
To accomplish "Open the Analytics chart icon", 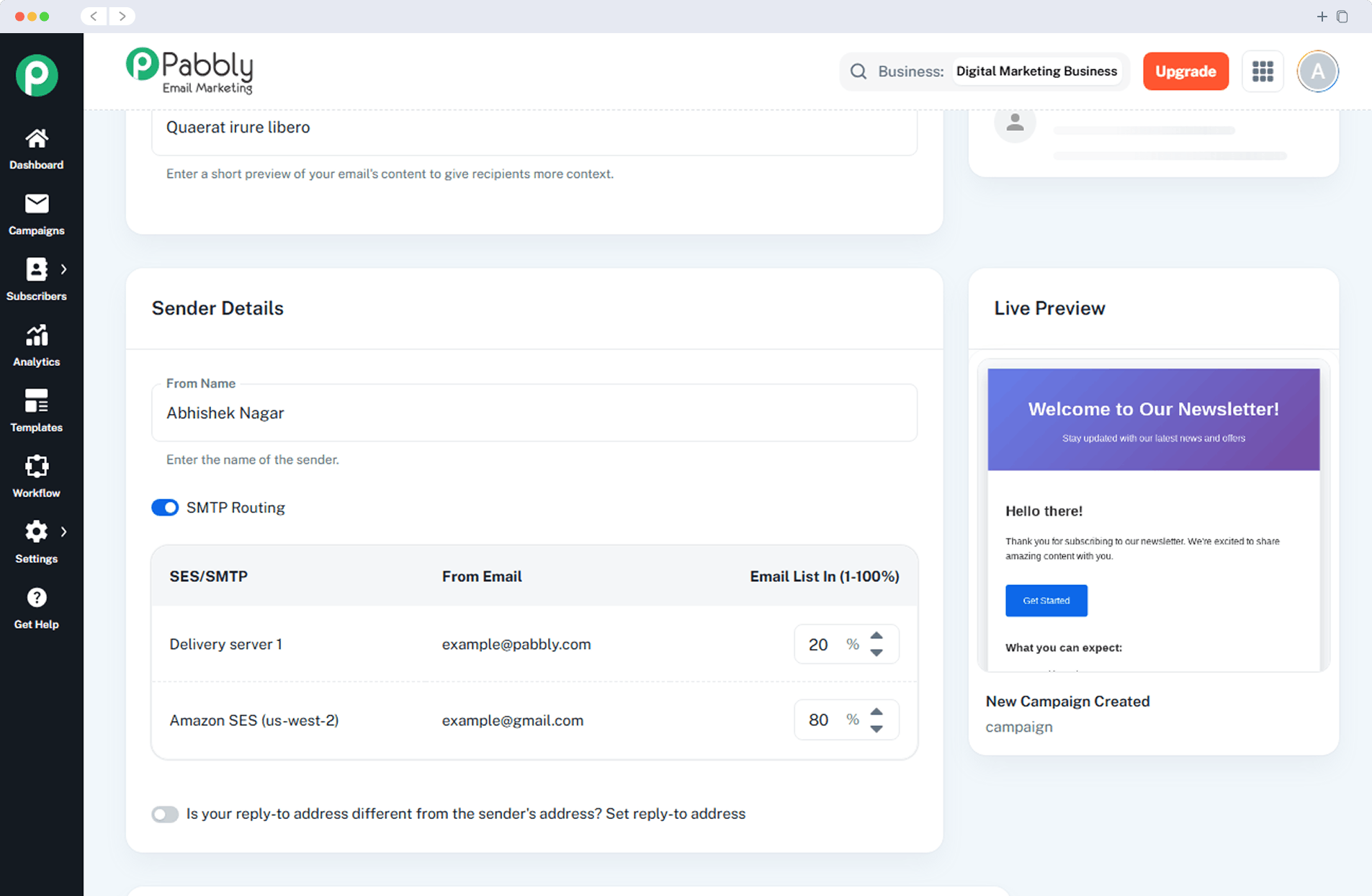I will pos(37,336).
